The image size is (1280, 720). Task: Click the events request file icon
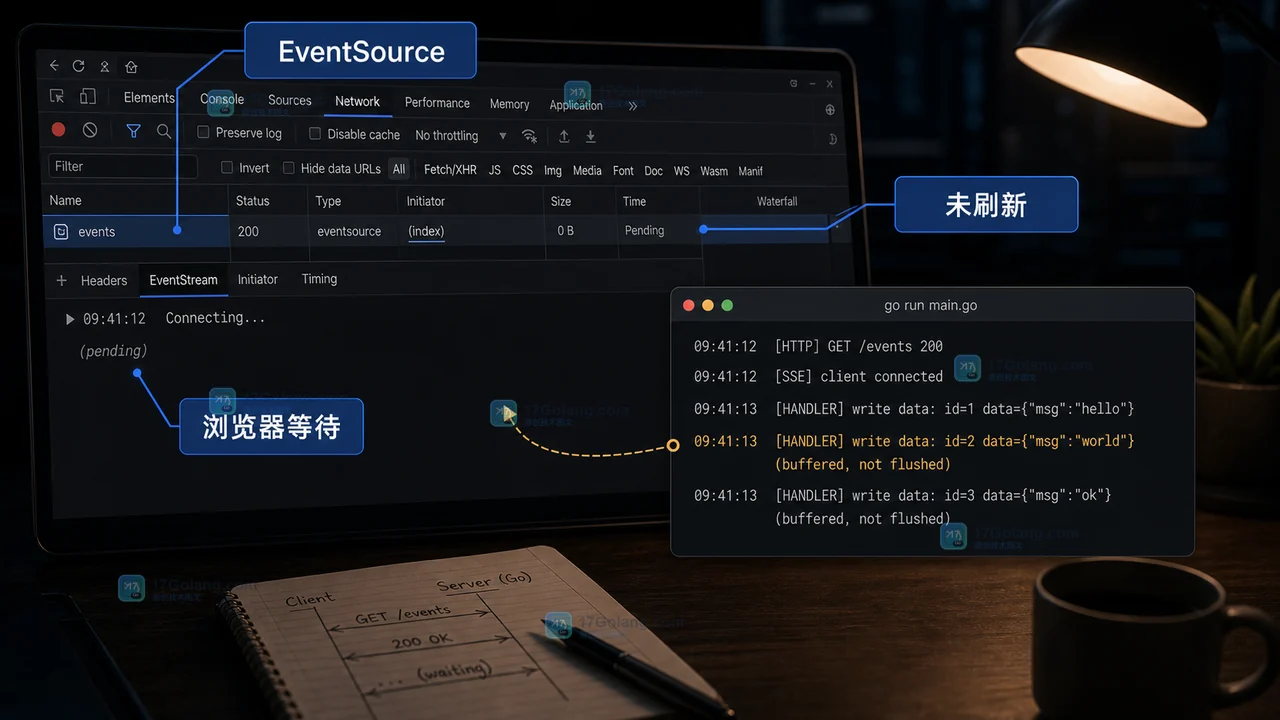tap(61, 231)
